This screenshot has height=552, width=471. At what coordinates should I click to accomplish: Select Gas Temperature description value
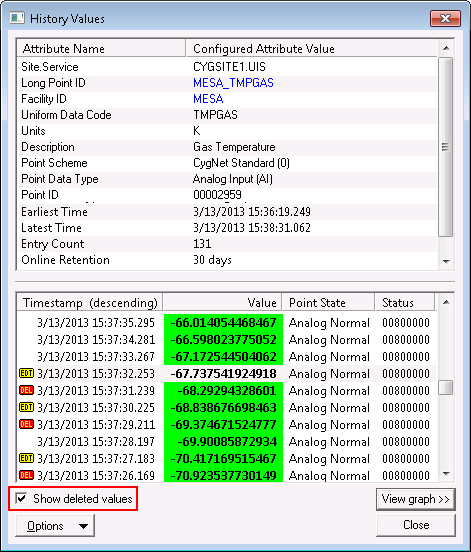point(234,147)
